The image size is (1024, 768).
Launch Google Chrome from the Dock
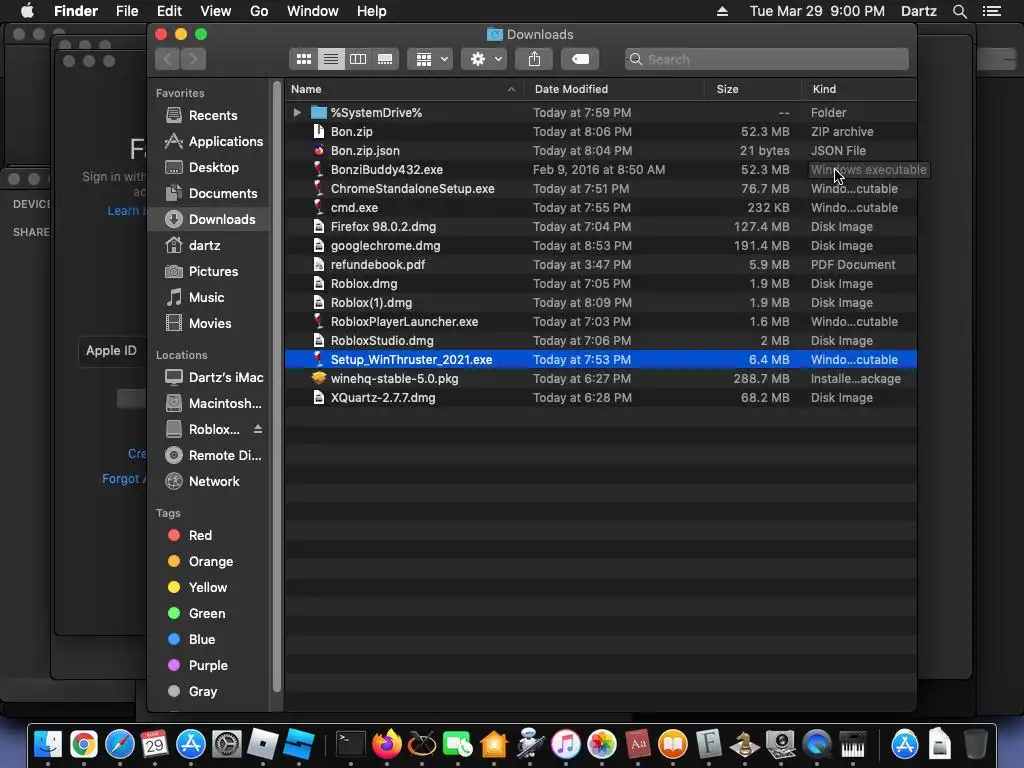pos(84,744)
